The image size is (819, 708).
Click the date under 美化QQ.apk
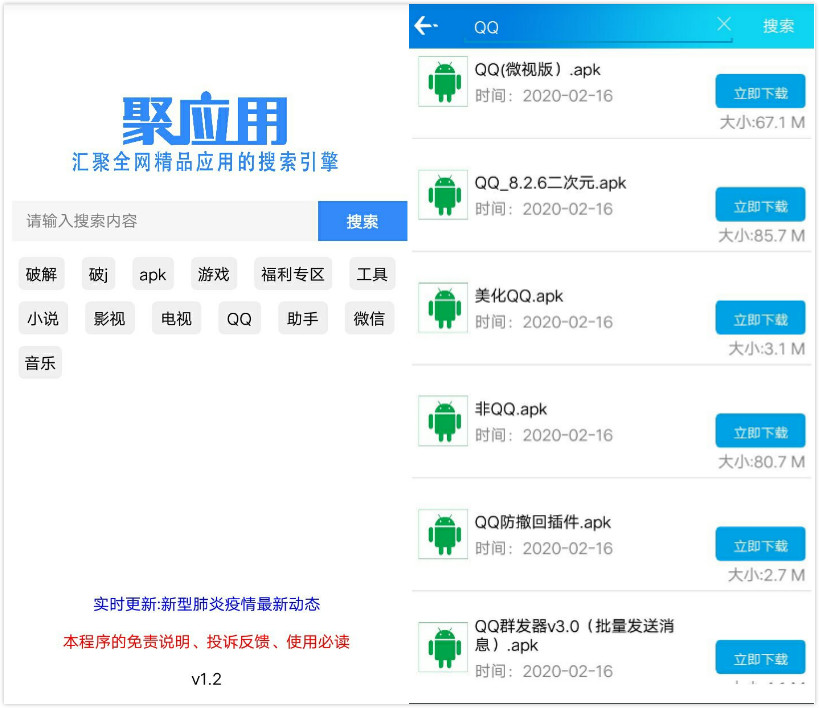tap(544, 322)
